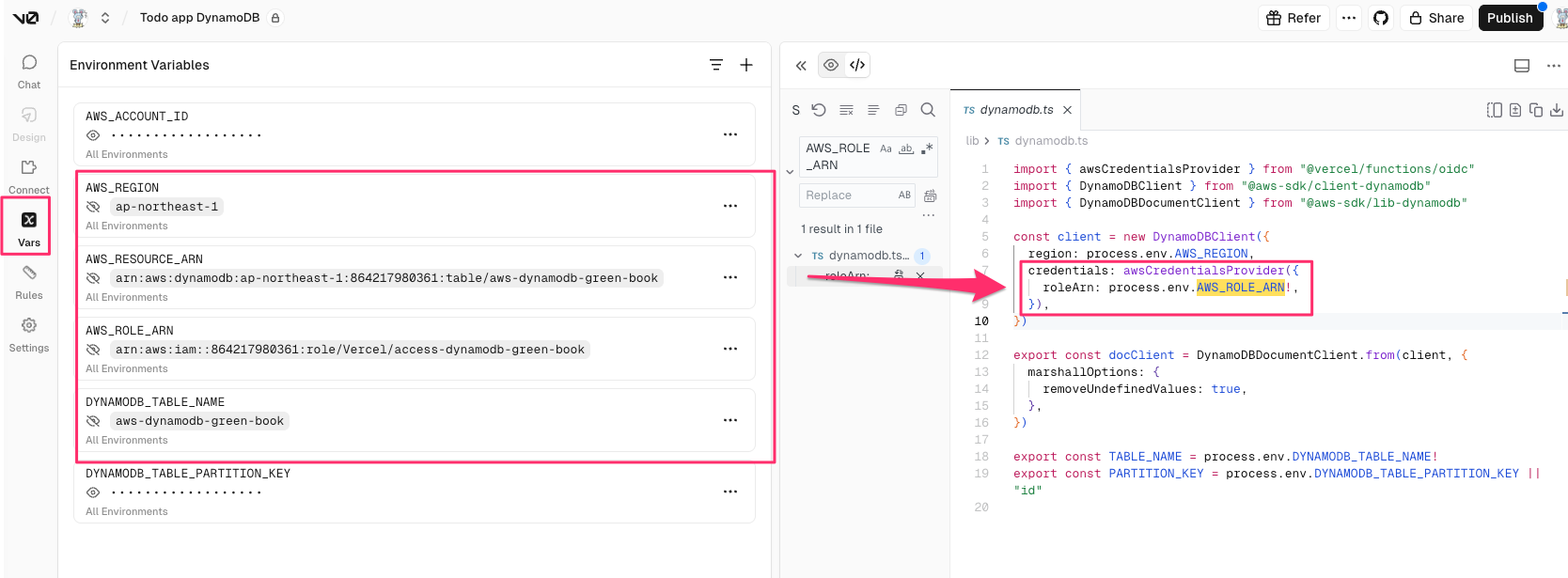This screenshot has width=1568, height=578.
Task: Hide the AWS_REGION value using eye icon
Action: click(x=93, y=207)
